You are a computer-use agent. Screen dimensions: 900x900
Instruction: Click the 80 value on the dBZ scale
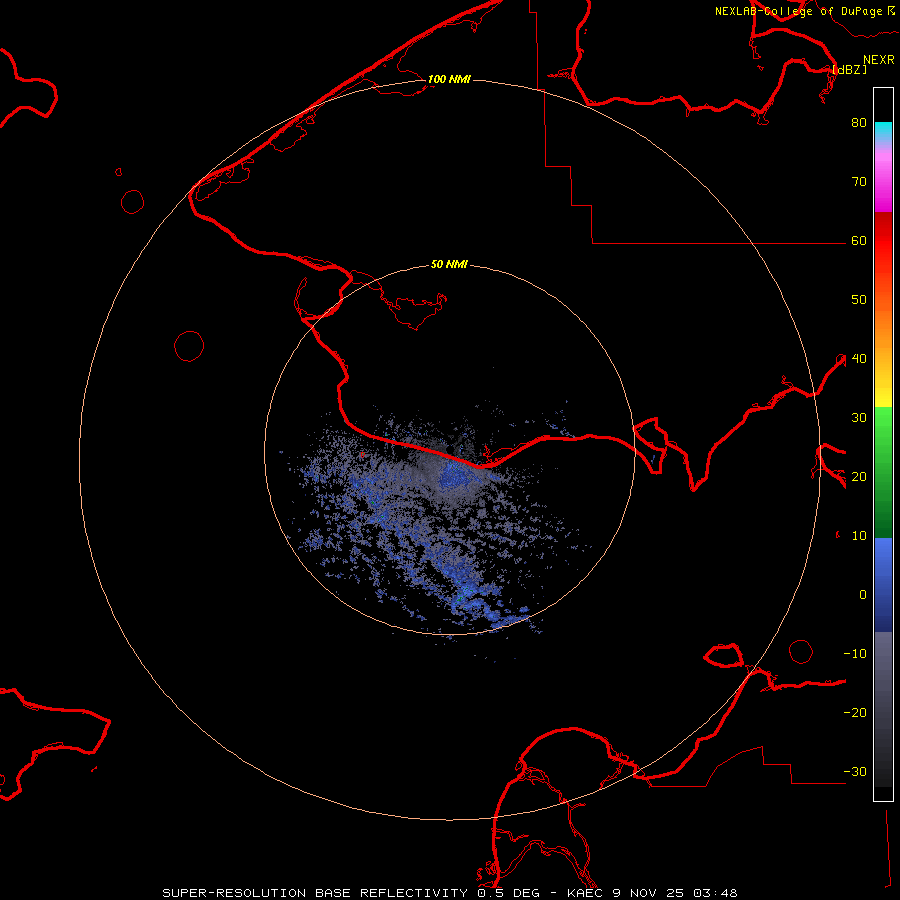coord(859,122)
